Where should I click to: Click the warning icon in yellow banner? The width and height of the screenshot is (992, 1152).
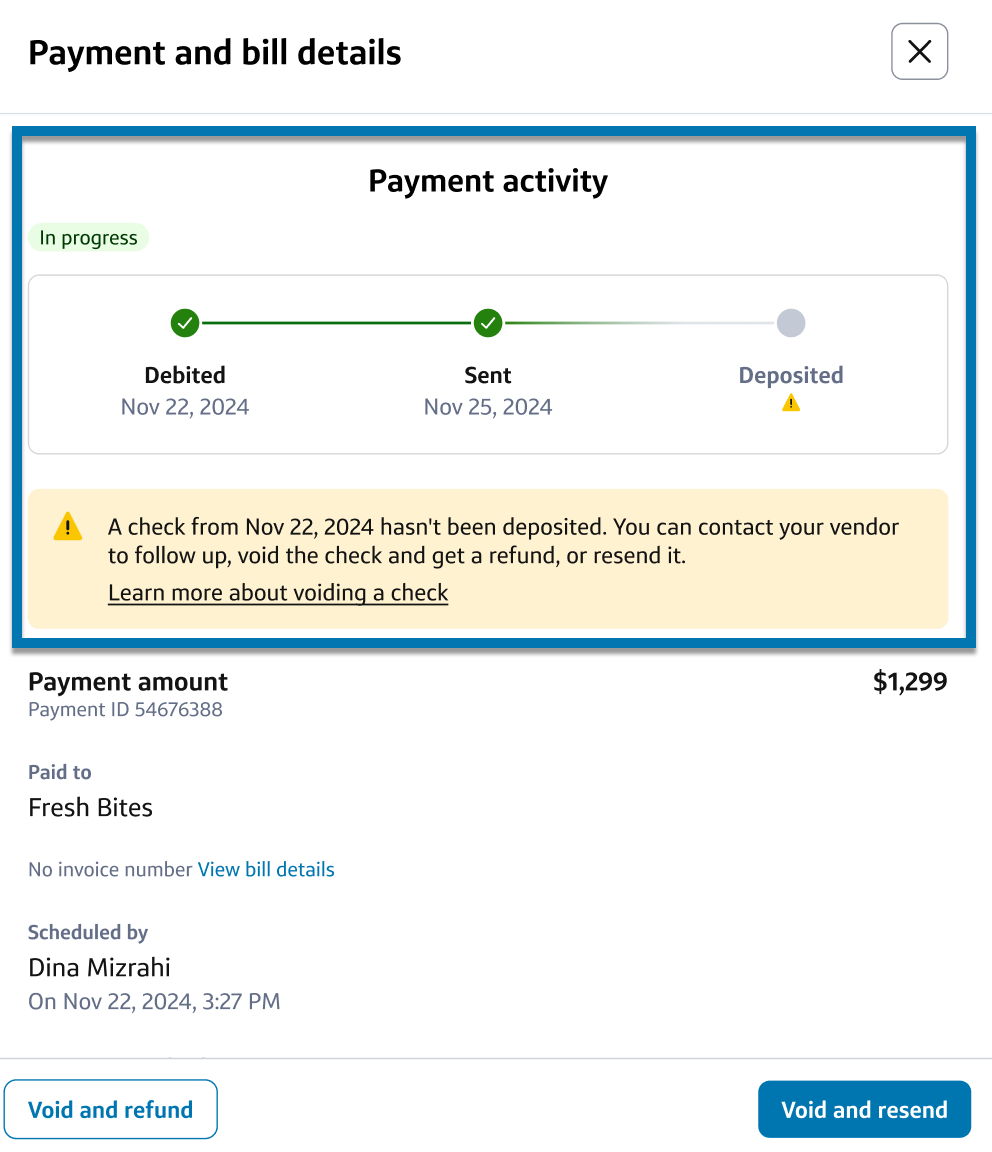(x=67, y=527)
